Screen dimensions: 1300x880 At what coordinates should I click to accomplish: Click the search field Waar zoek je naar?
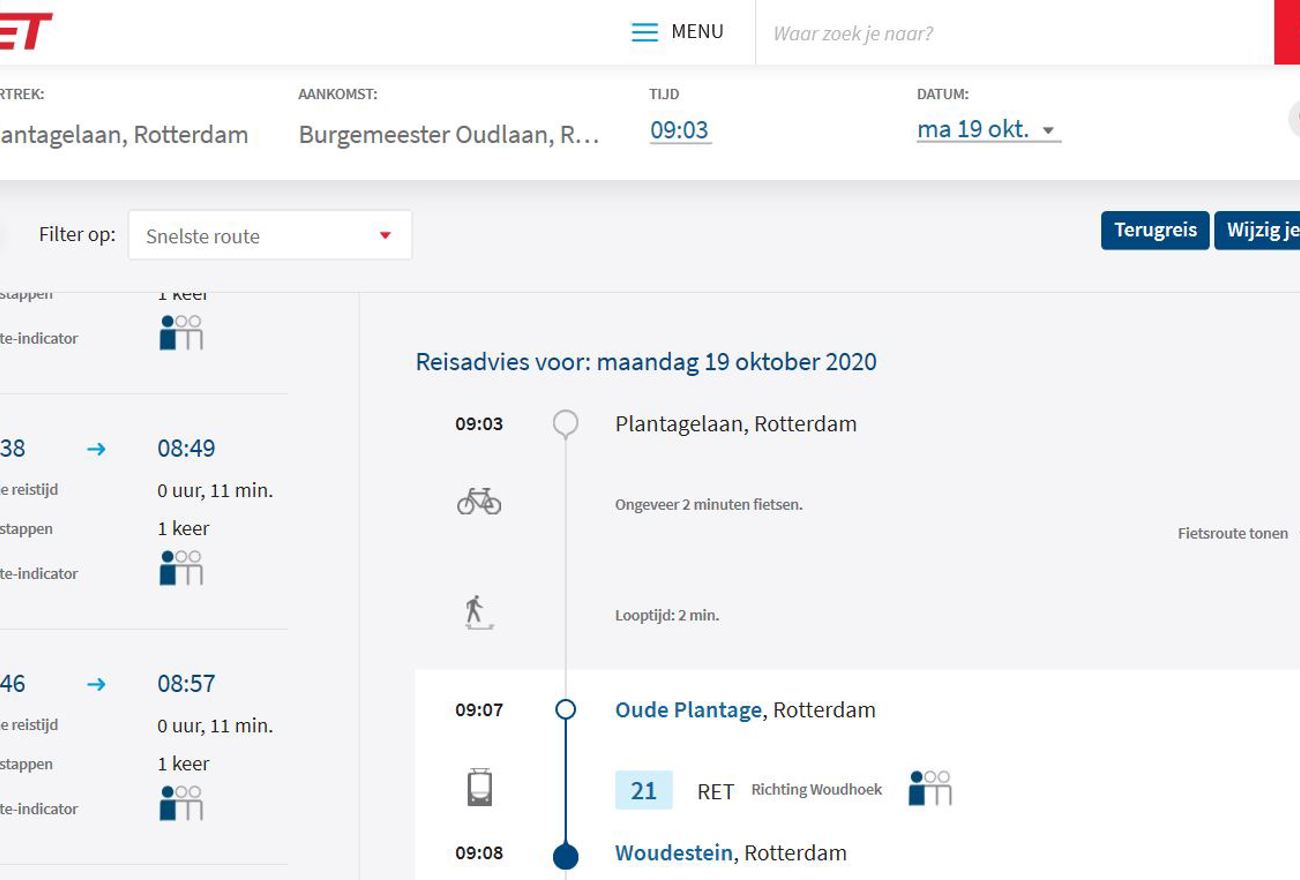coord(1010,33)
